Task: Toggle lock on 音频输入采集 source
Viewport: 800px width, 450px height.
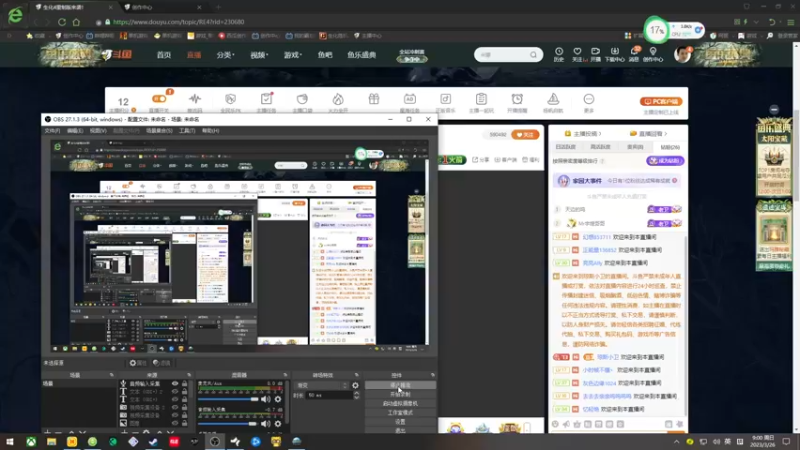Action: coord(185,384)
